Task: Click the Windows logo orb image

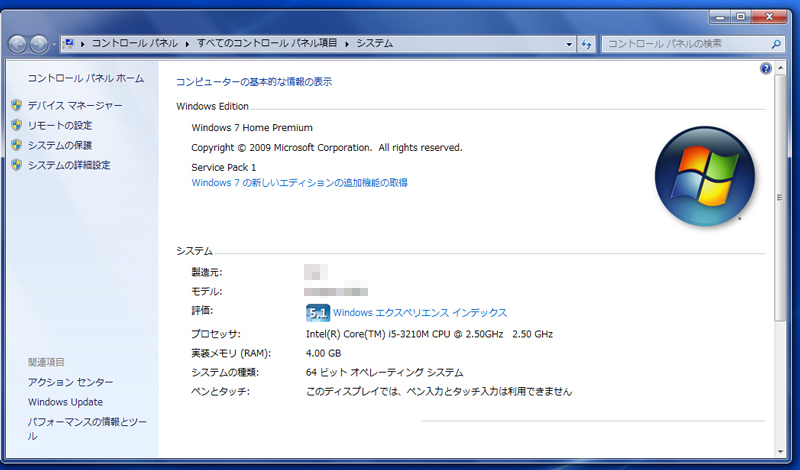Action: point(705,176)
